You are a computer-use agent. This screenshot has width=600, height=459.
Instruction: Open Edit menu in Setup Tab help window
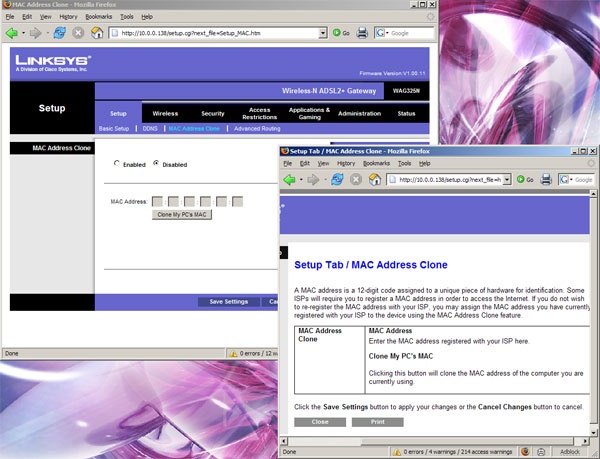(x=305, y=163)
